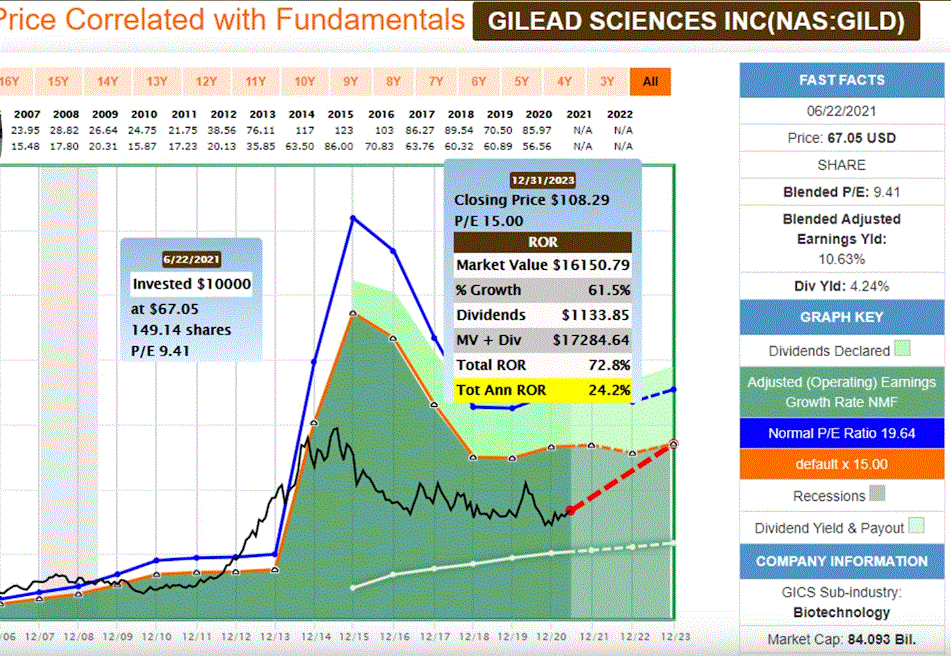Click the GRAPH KEY header

[x=842, y=317]
